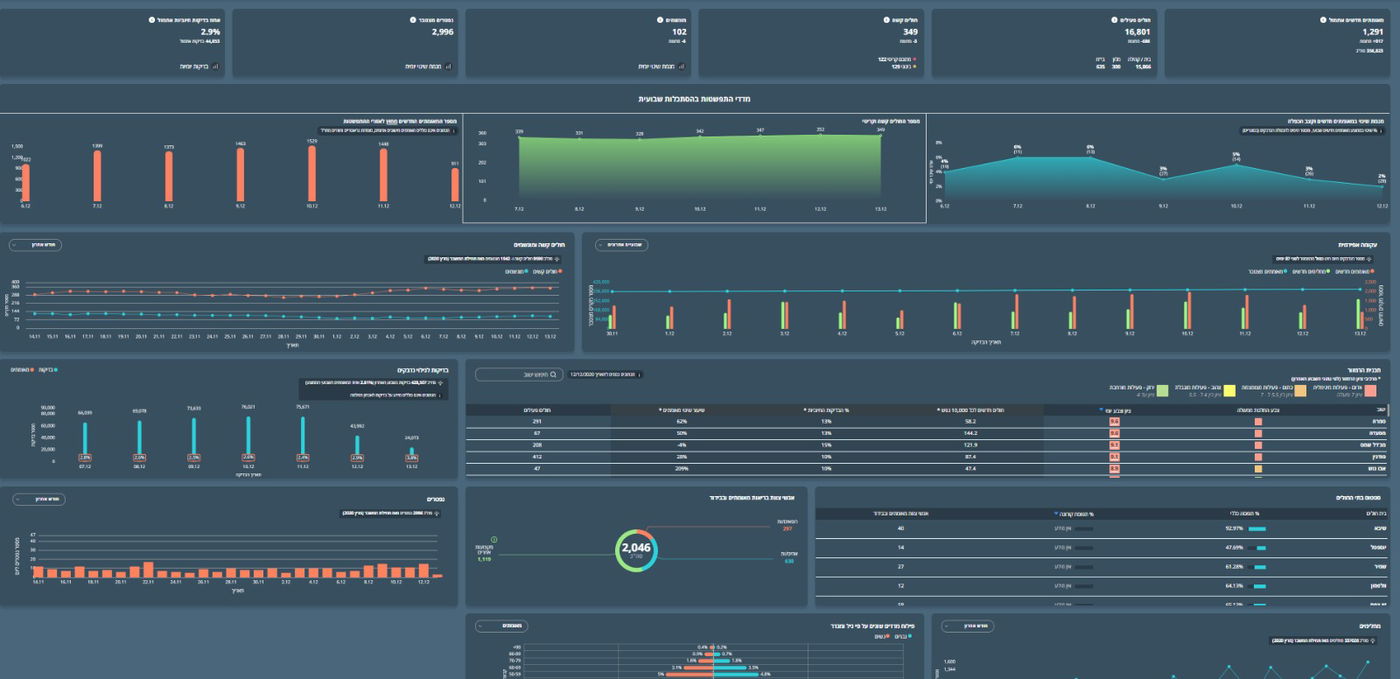Toggle בדיקות legend in the daily tests chart
This screenshot has width=1400, height=679.
pyautogui.click(x=45, y=370)
